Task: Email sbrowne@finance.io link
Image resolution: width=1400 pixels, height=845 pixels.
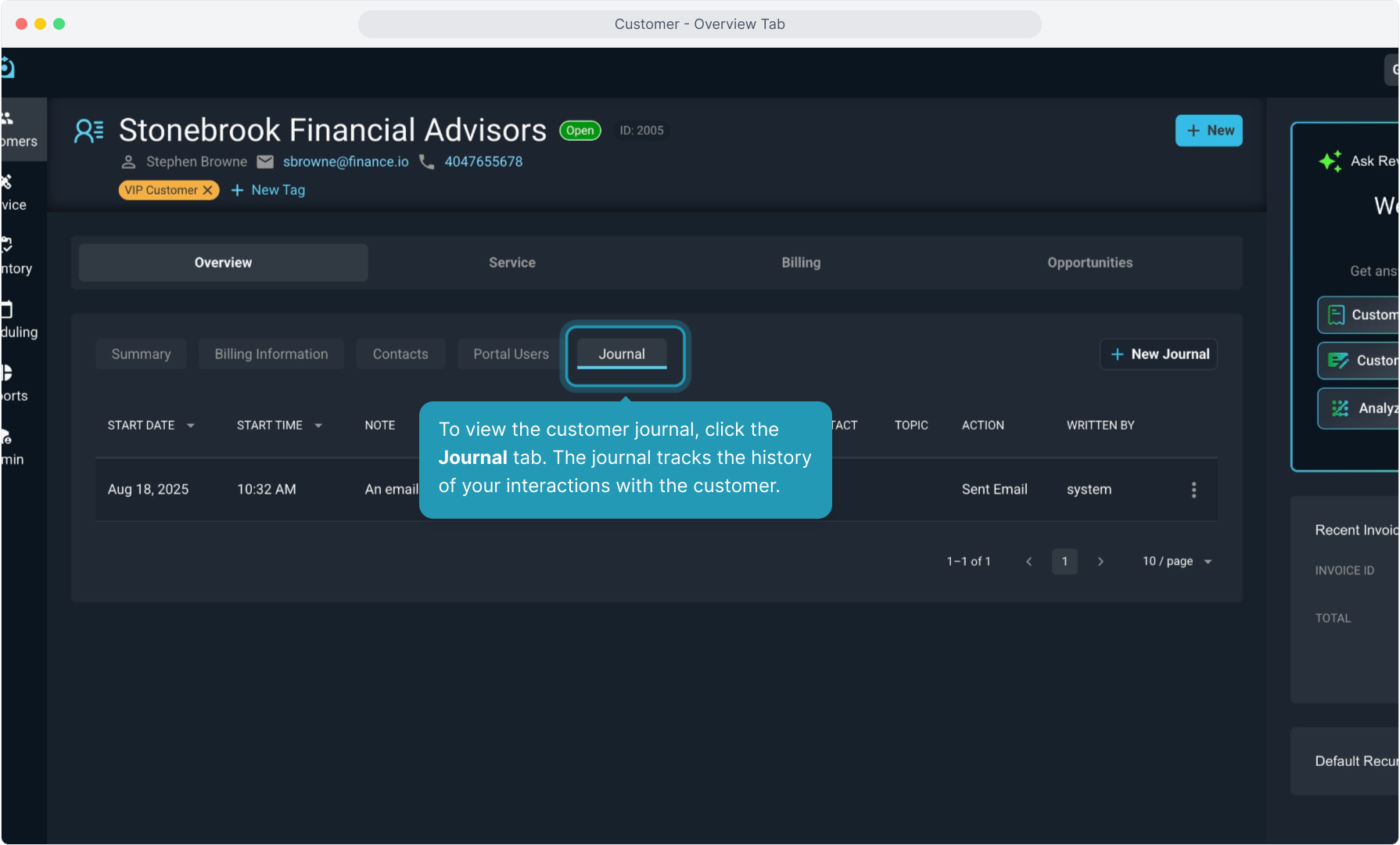Action: (346, 162)
